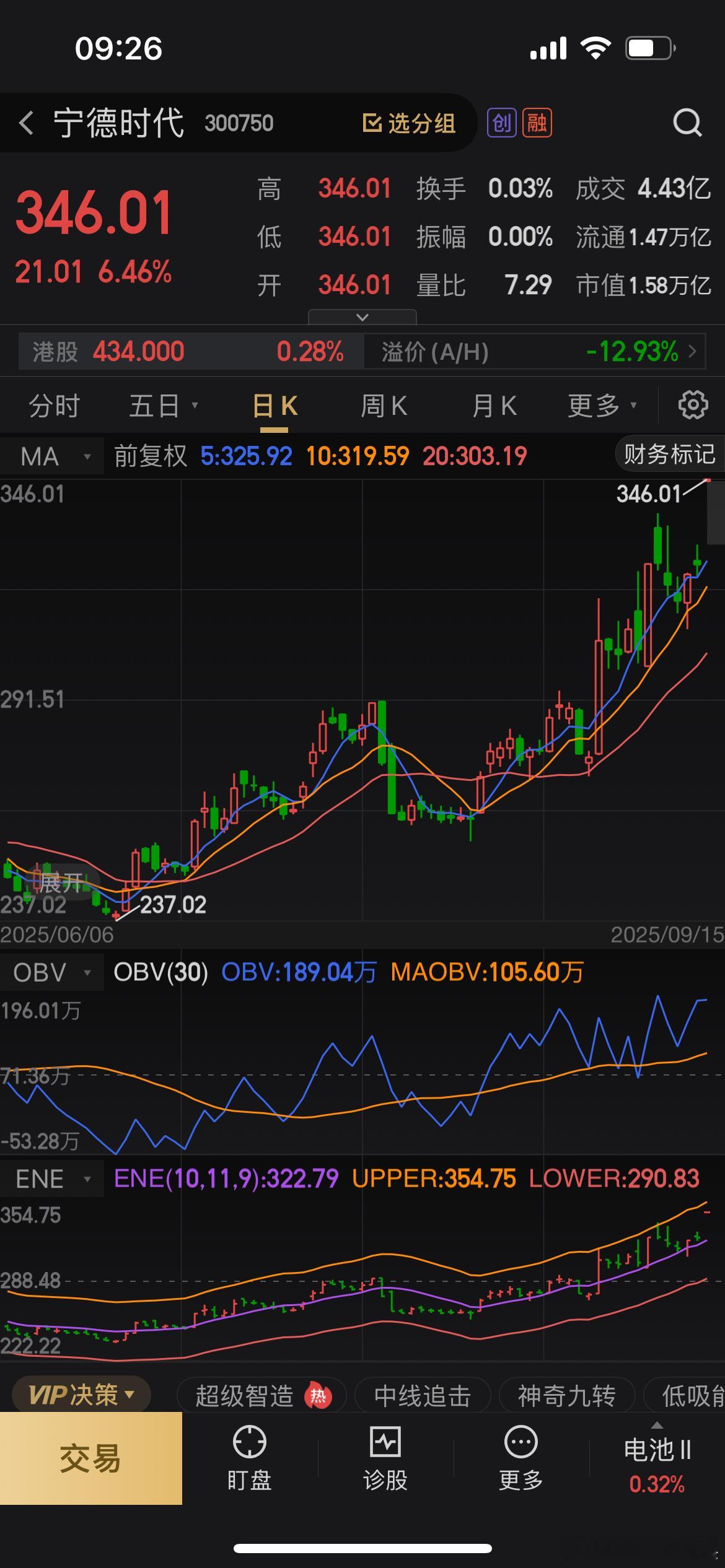Tap the Wi-Fi status icon

click(595, 48)
